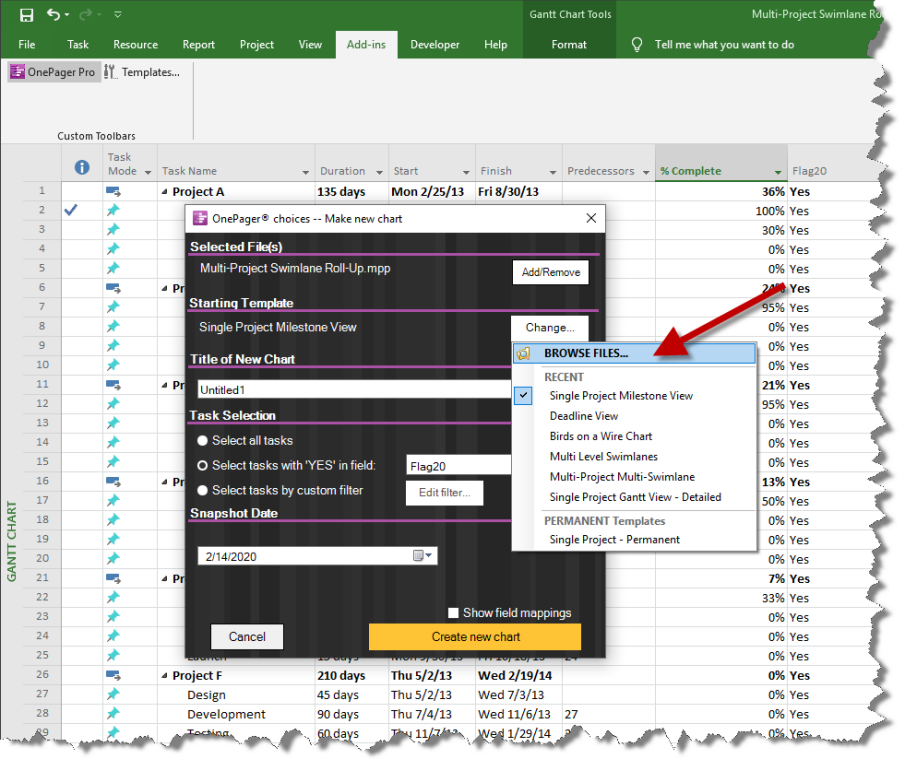The width and height of the screenshot is (900, 759).
Task: Pick the Single Project - Permanent template
Action: 615,540
